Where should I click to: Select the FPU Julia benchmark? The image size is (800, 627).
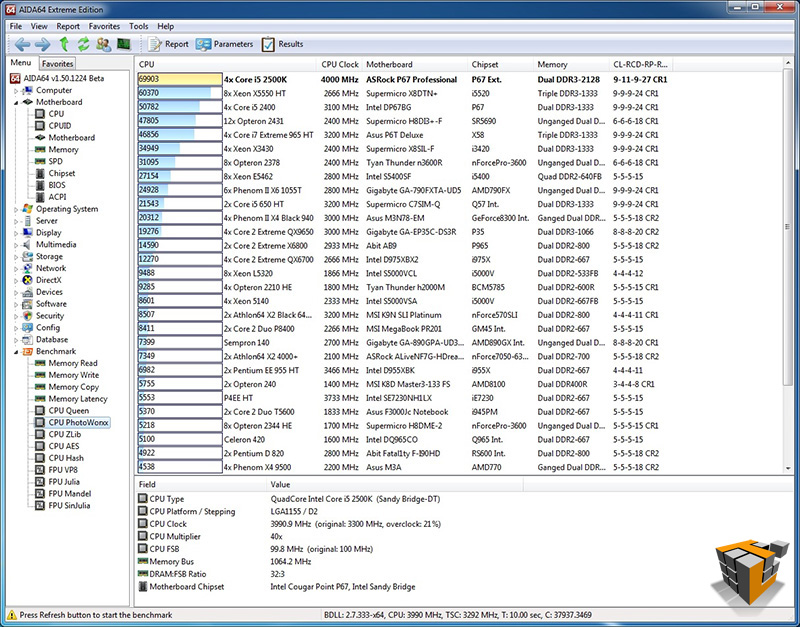[64, 482]
